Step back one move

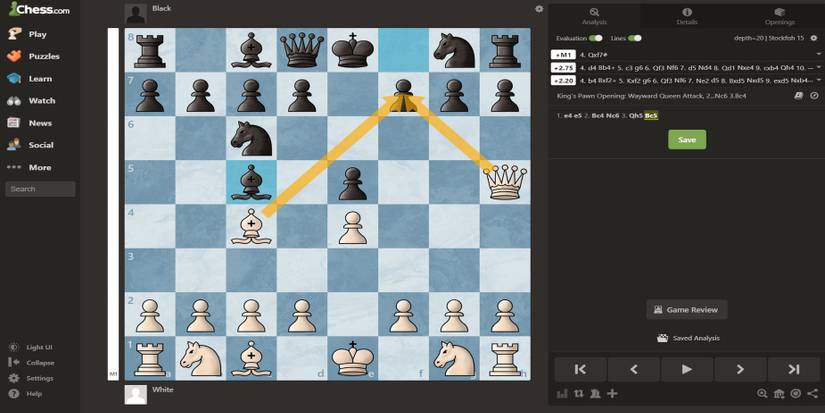[x=633, y=370]
